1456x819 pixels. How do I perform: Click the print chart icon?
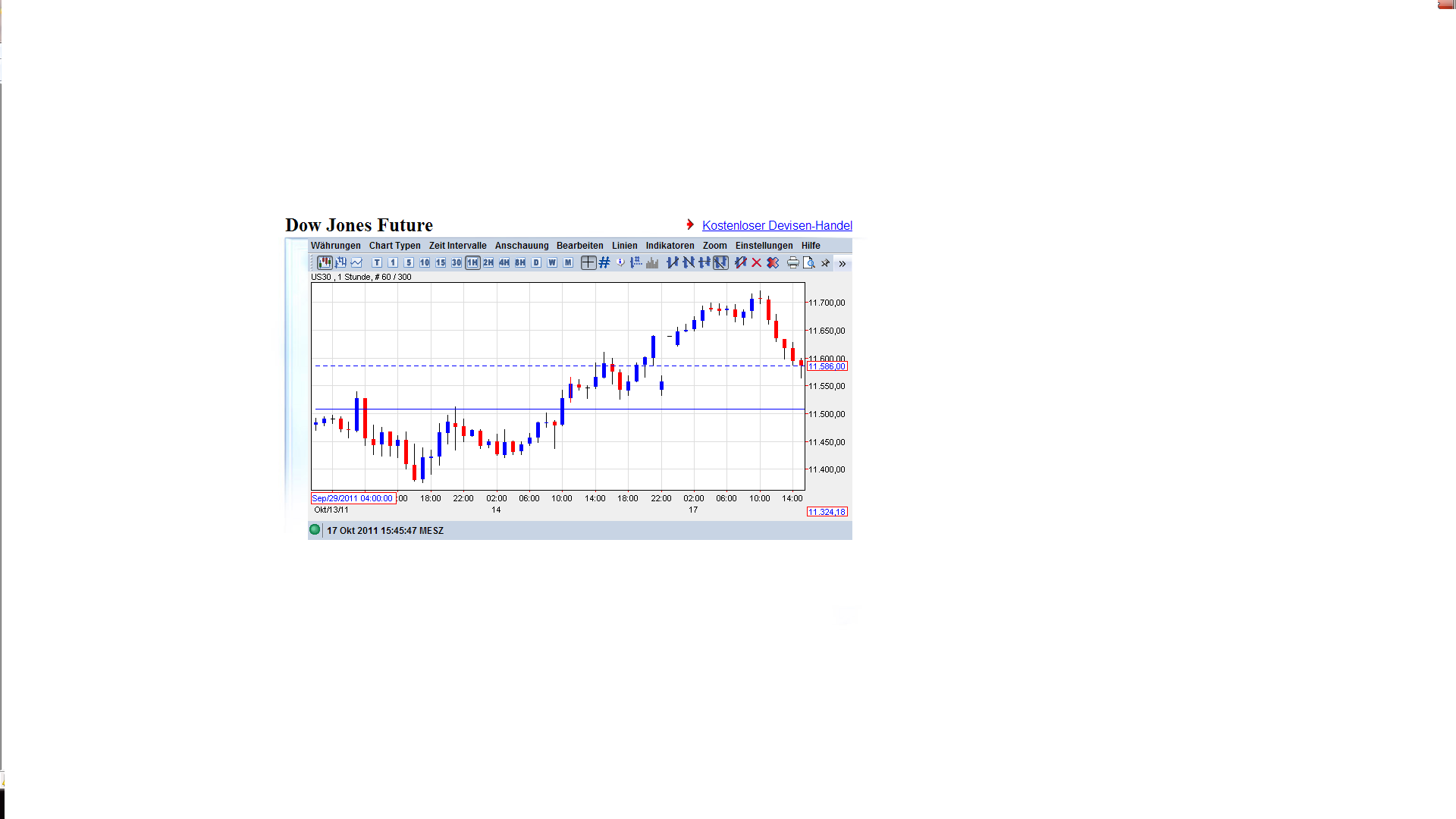pos(792,262)
